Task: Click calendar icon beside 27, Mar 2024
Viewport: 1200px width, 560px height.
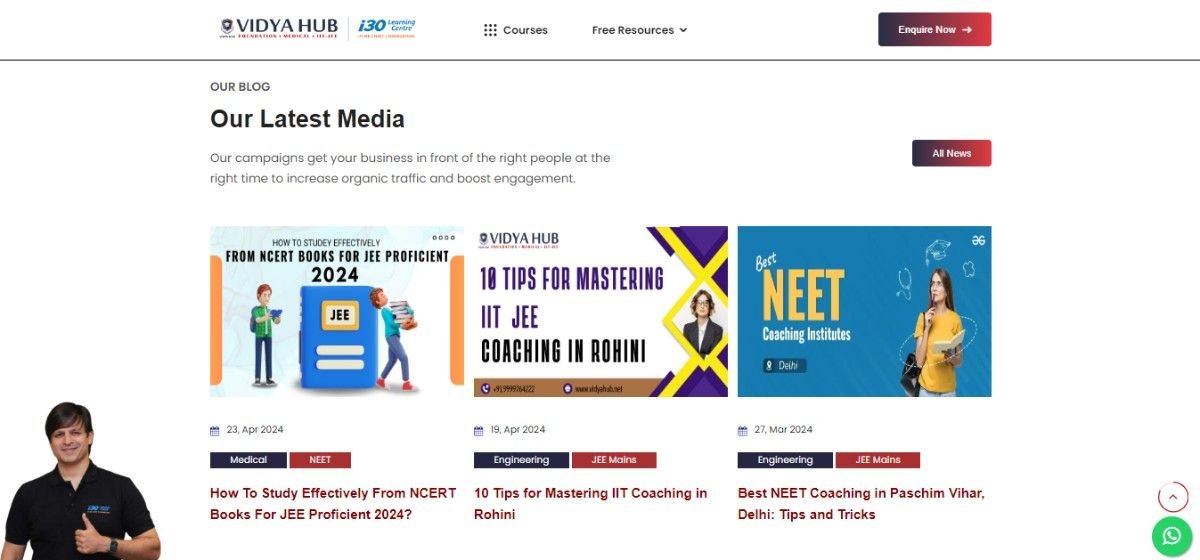Action: [742, 430]
